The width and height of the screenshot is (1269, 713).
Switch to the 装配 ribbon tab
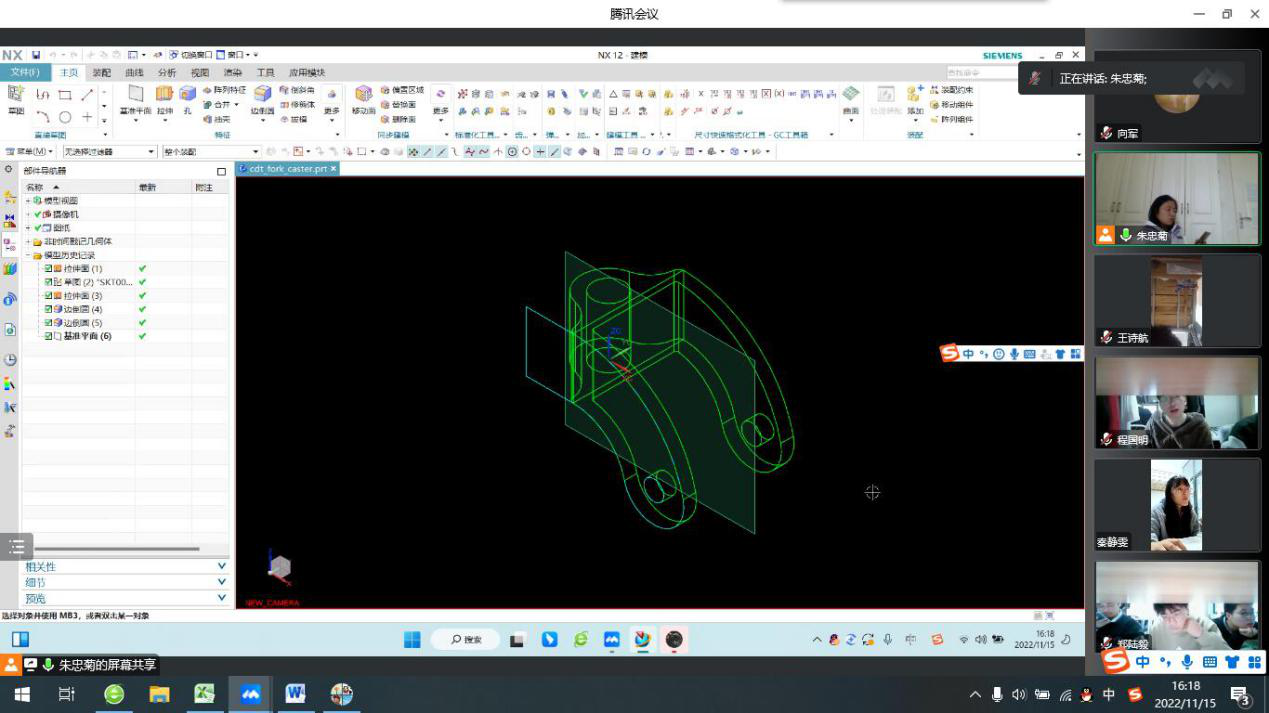coord(102,73)
